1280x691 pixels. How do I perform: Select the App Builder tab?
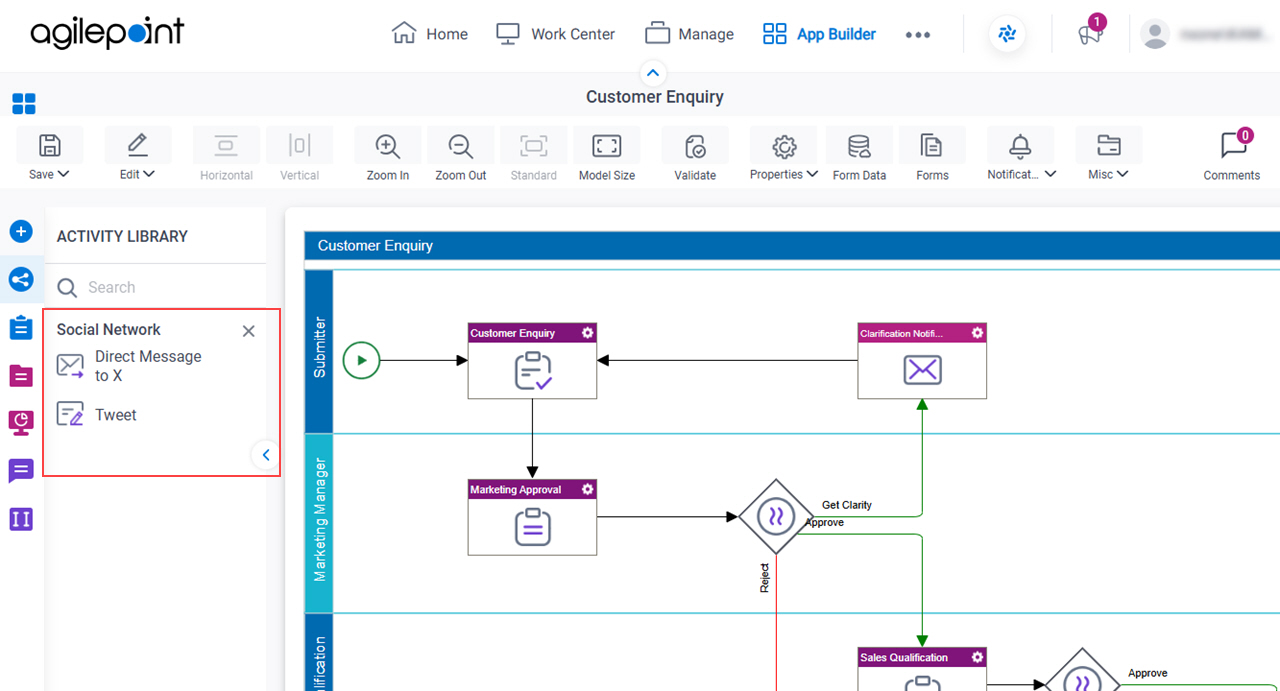819,34
